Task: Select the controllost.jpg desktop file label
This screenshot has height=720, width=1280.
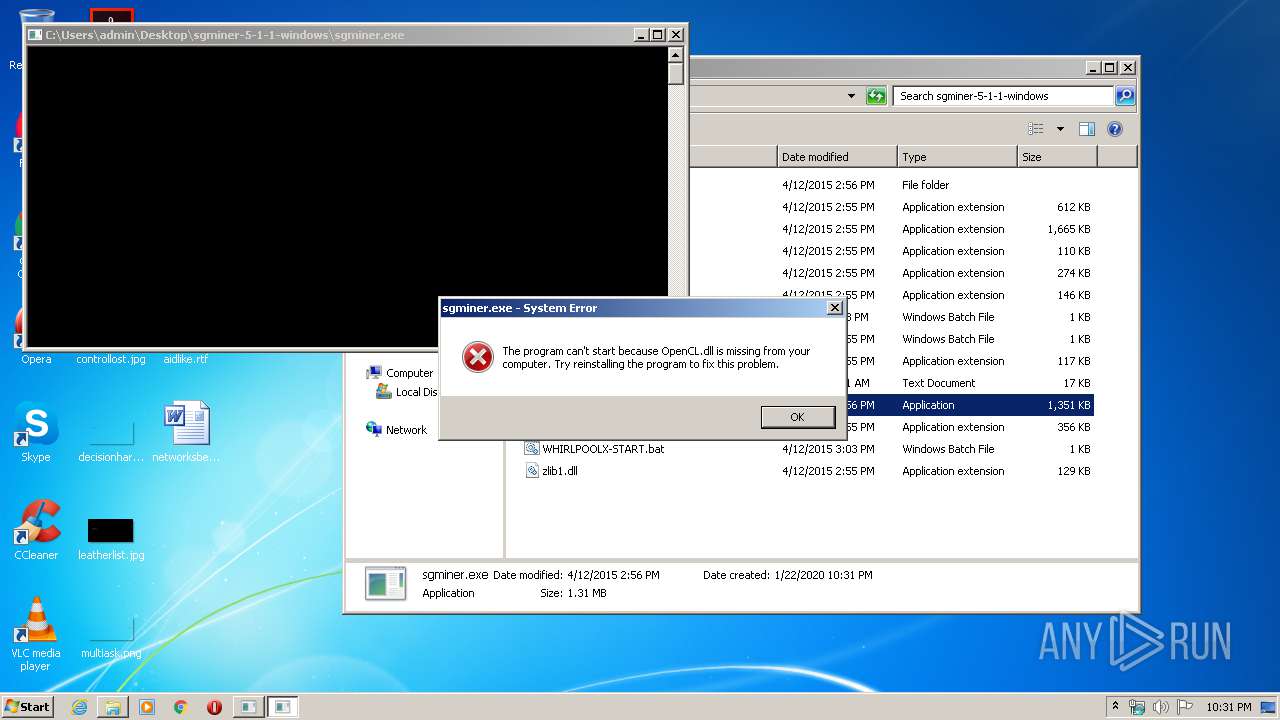Action: tap(111, 359)
